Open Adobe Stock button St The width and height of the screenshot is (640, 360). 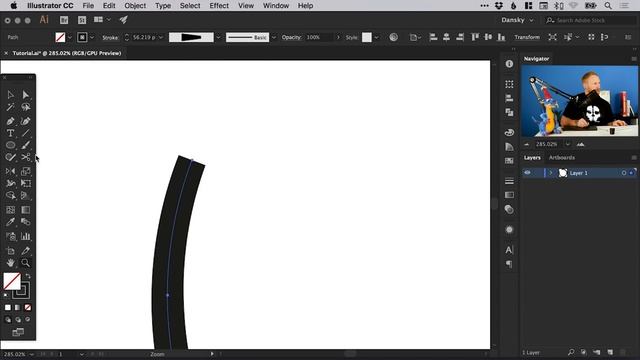pyautogui.click(x=82, y=20)
